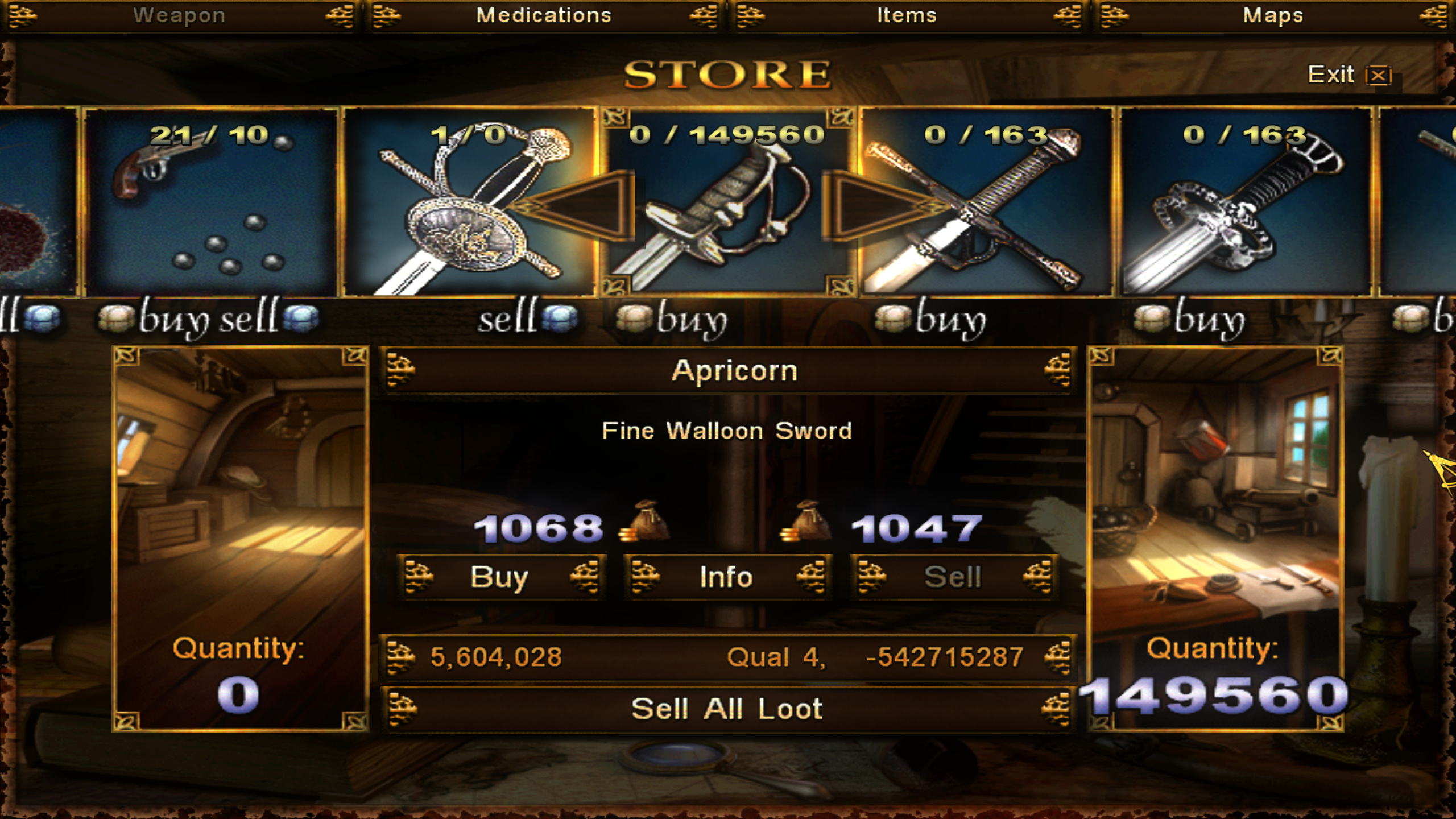This screenshot has height=819, width=1456.
Task: Switch to the Medications tab
Action: tap(544, 16)
